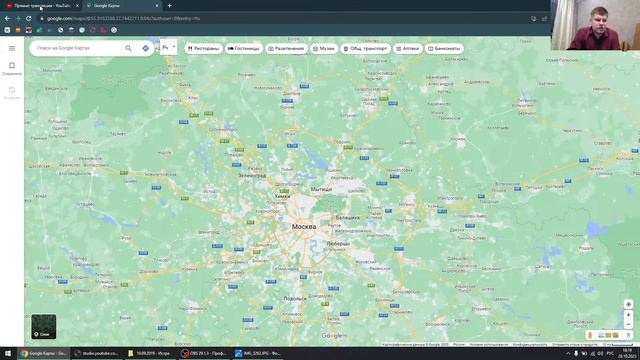This screenshot has height=360, width=640.
Task: Open a new browser tab
Action: tap(169, 6)
